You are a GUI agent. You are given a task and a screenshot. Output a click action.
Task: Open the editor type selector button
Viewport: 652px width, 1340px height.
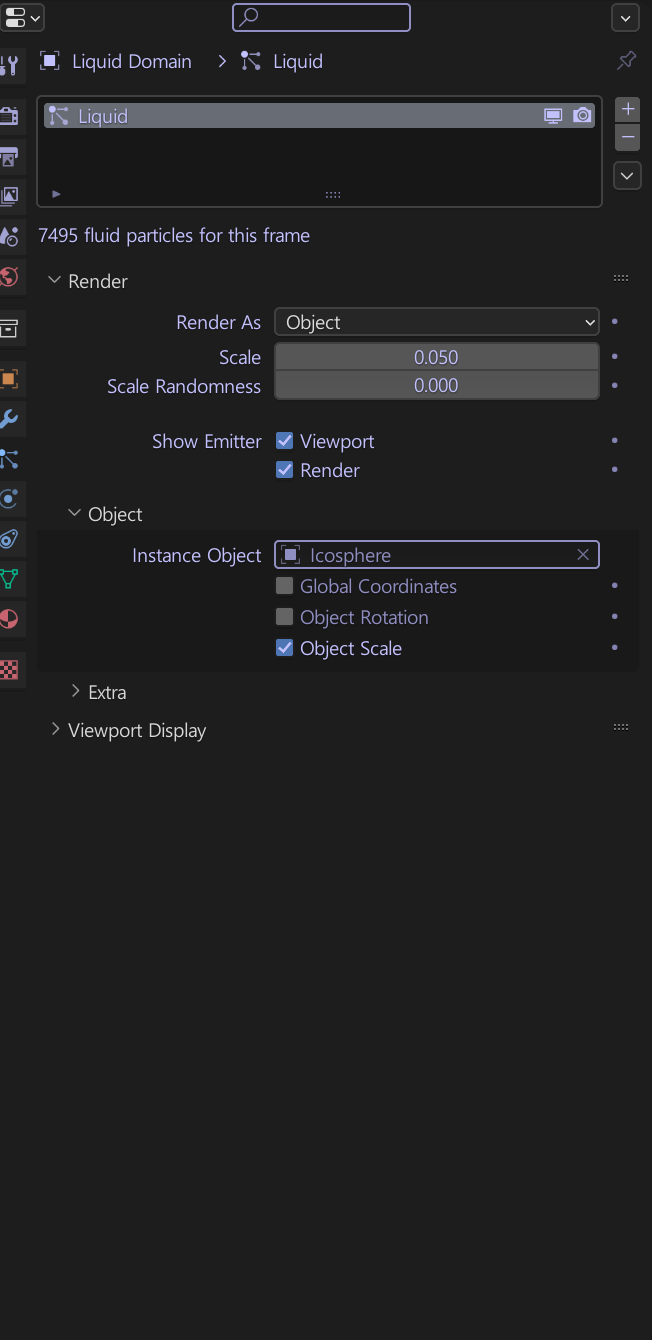[23, 17]
